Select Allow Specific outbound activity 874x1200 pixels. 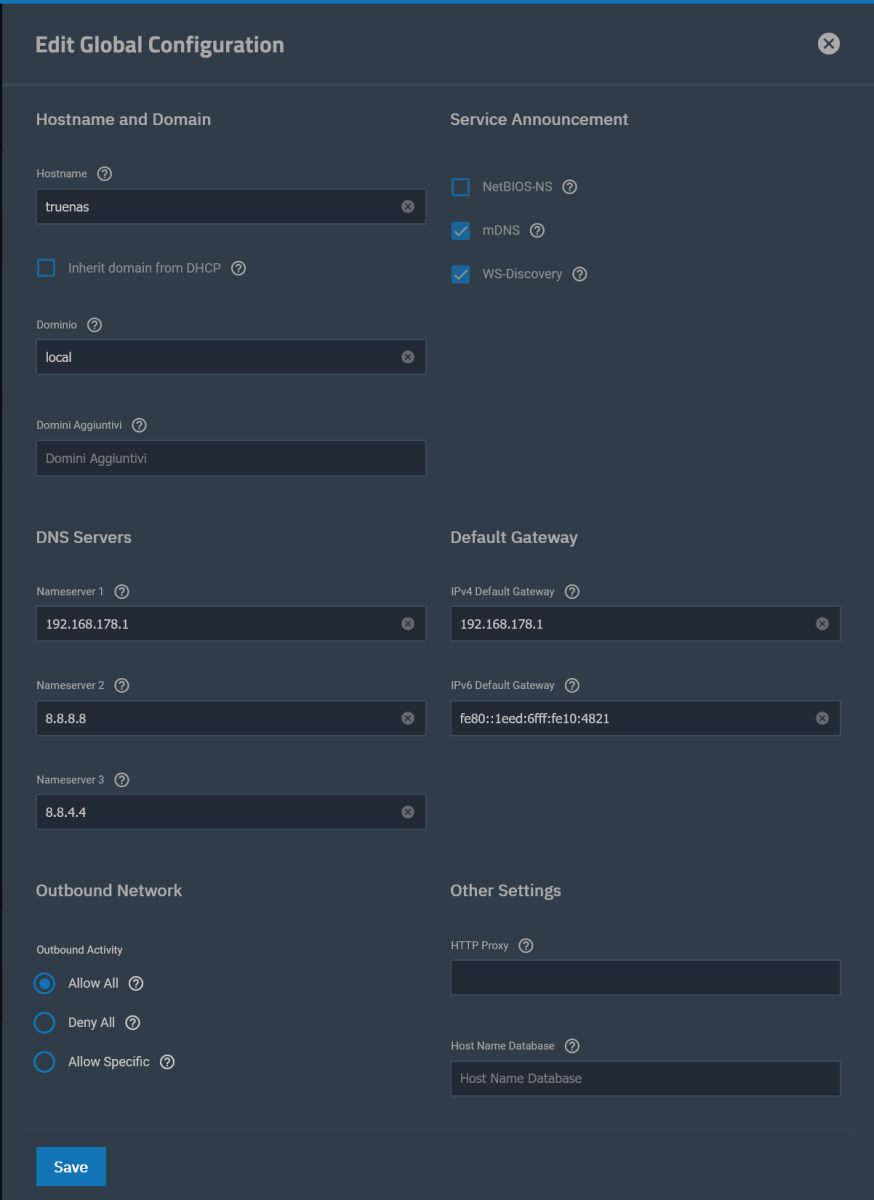click(44, 1061)
